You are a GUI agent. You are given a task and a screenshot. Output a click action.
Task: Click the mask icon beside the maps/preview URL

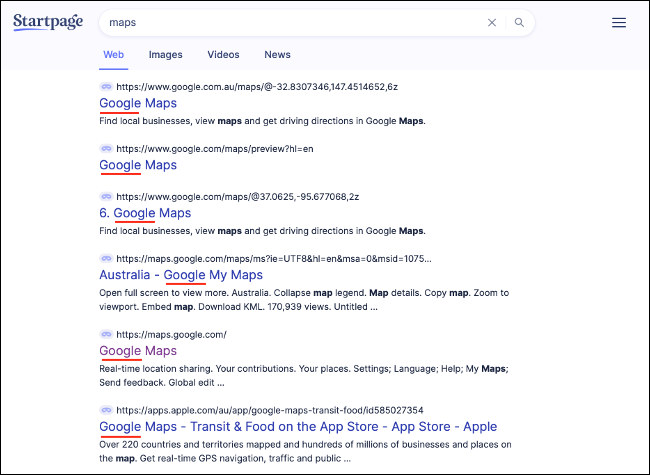point(106,148)
